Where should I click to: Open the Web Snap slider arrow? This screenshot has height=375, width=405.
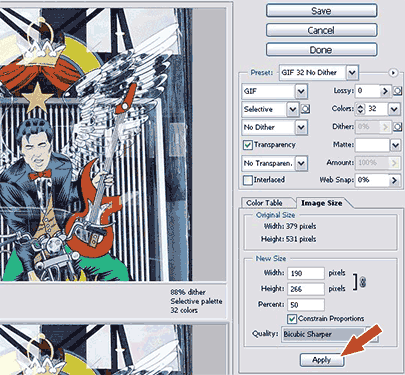[x=394, y=180]
